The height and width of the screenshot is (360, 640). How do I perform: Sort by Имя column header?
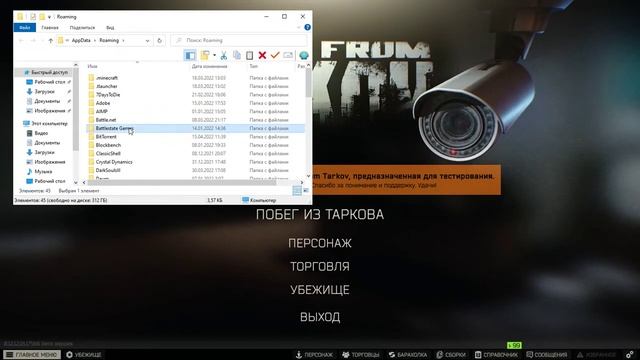[x=92, y=66]
